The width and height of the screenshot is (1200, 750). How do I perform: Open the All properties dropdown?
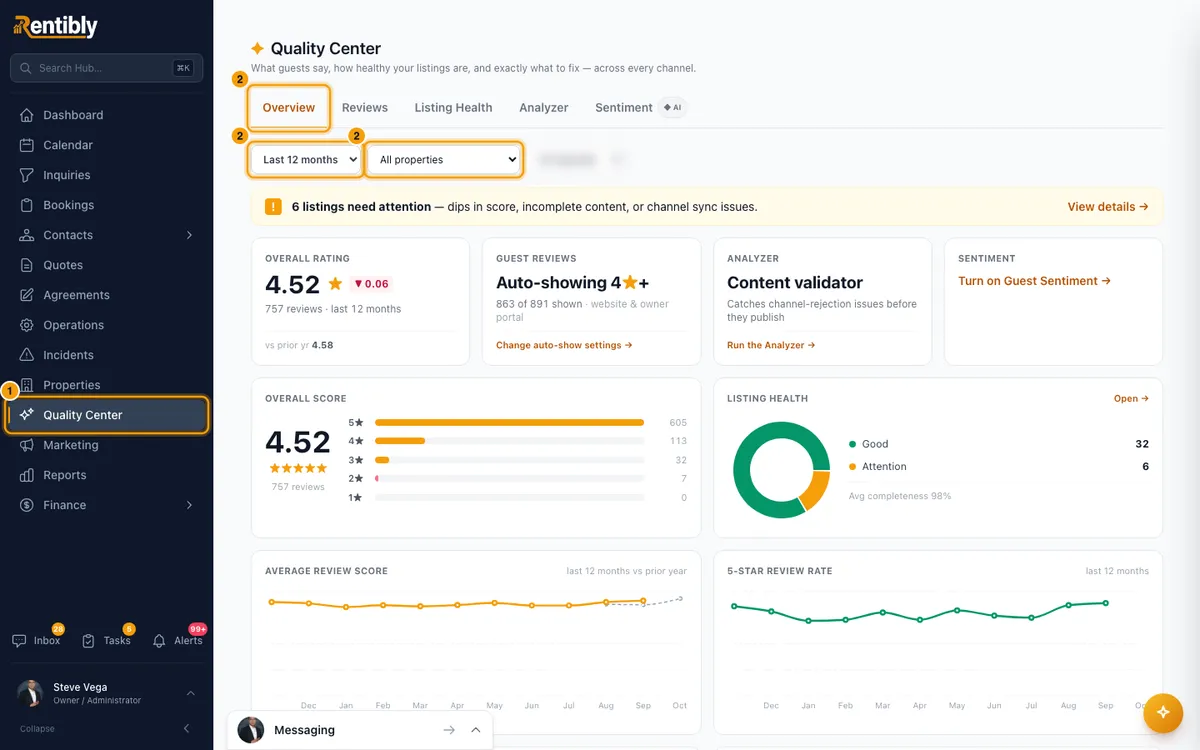444,160
